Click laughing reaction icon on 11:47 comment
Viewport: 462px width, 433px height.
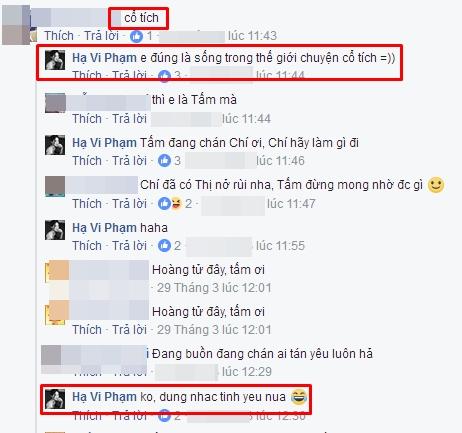tap(175, 203)
